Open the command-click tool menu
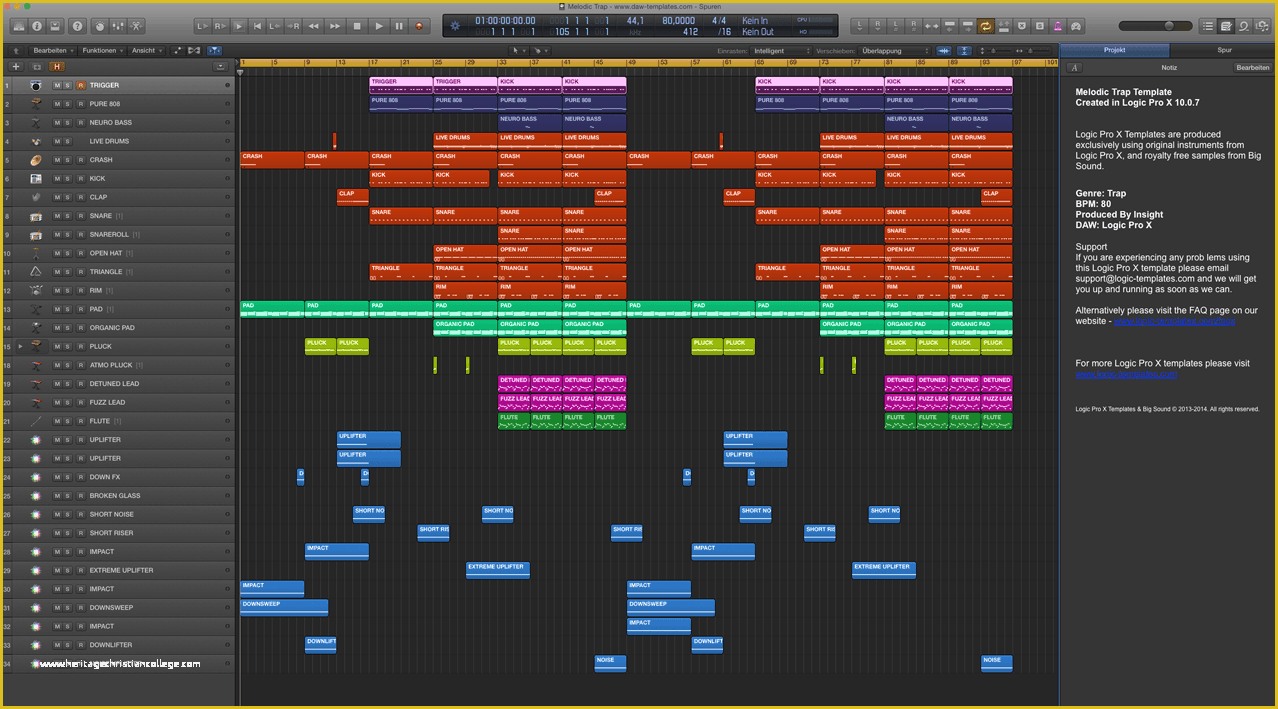 539,50
